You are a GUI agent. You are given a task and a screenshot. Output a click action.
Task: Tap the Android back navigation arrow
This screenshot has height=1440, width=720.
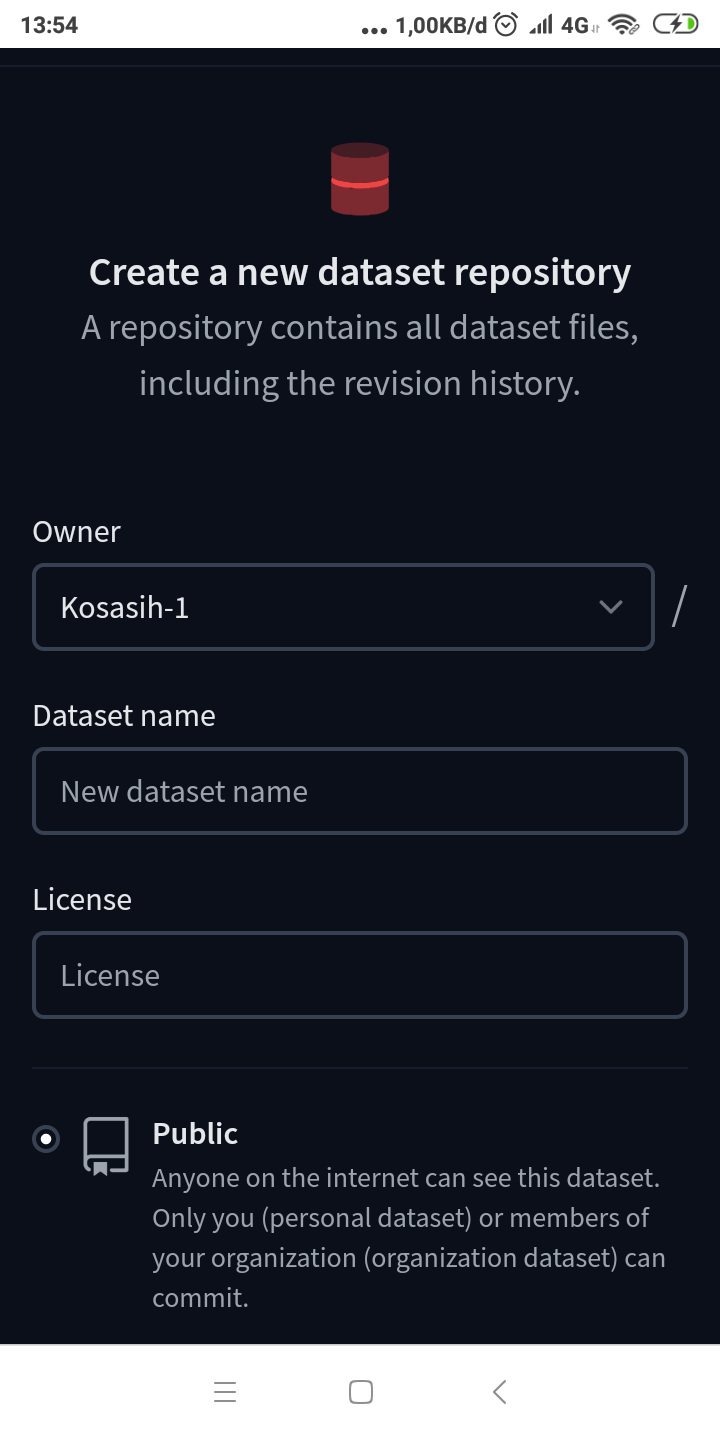point(500,1391)
